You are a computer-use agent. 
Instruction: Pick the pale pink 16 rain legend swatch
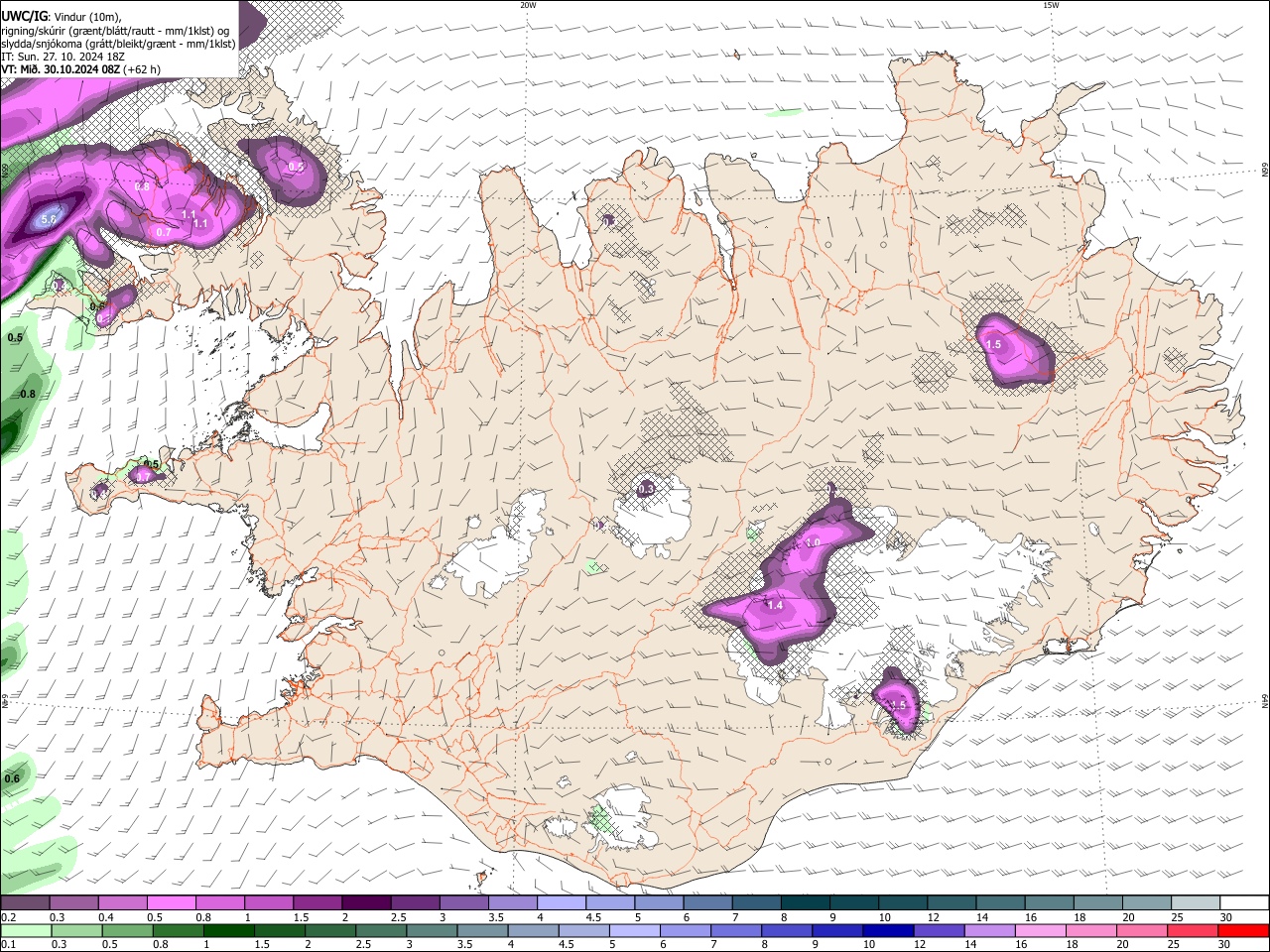tap(1041, 930)
